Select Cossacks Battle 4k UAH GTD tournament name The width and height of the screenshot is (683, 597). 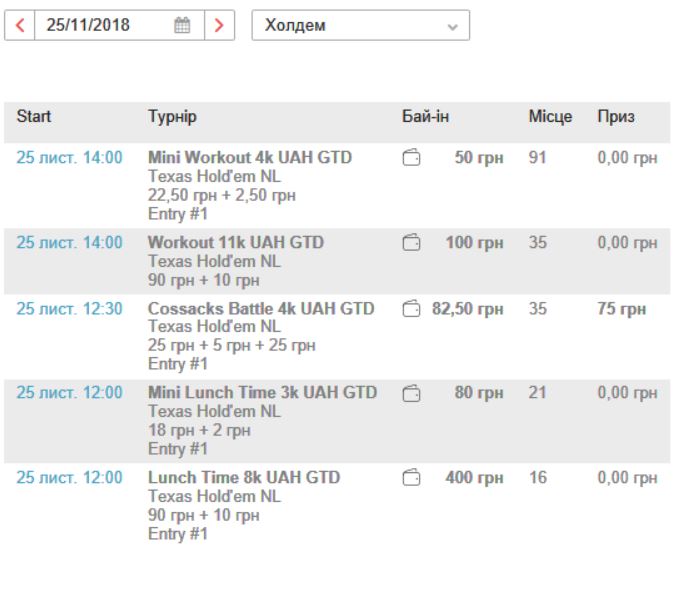coord(261,308)
